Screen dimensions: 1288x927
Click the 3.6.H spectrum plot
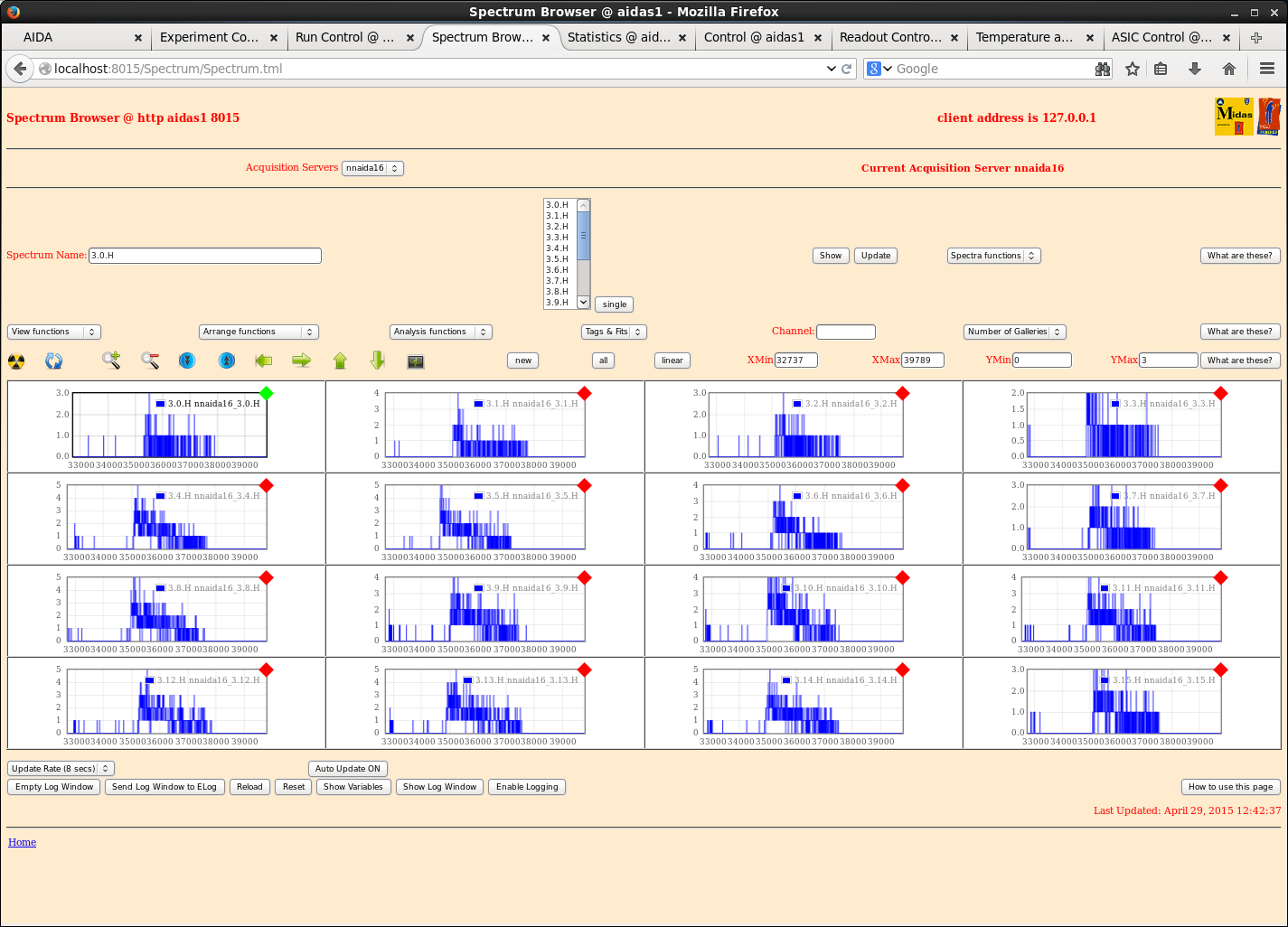[803, 517]
